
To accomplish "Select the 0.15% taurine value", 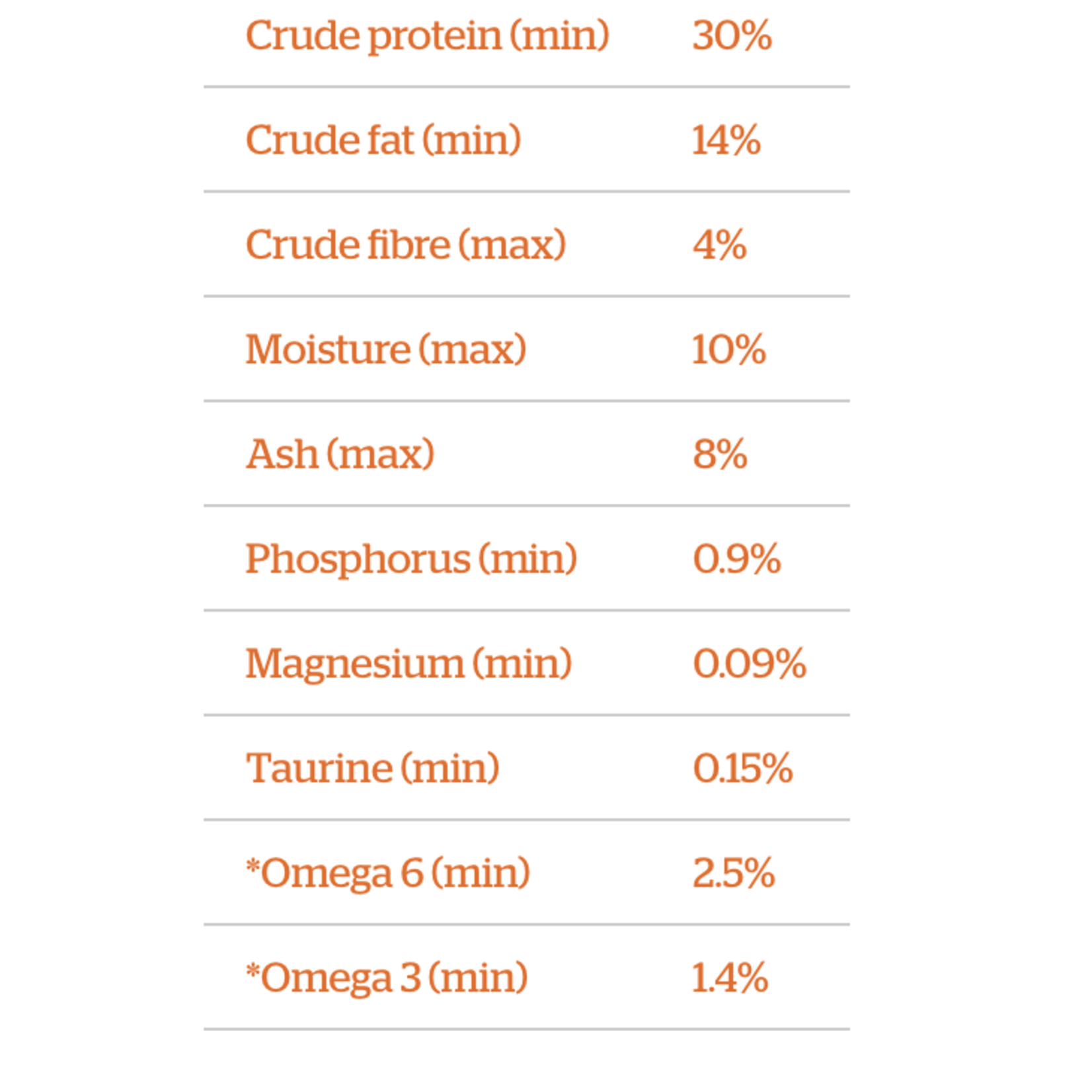I will click(x=742, y=768).
